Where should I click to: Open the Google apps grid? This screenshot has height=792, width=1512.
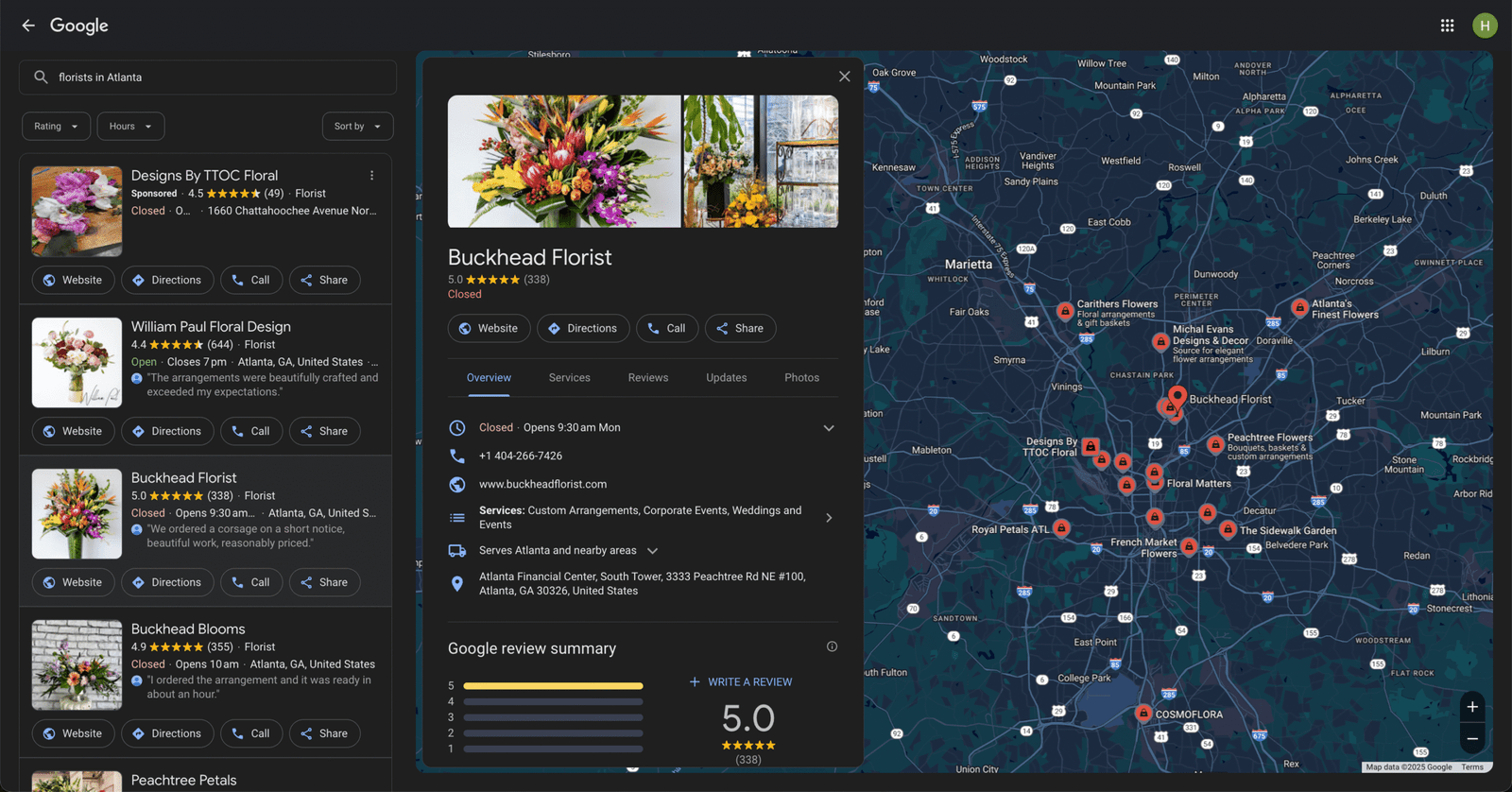coord(1447,26)
